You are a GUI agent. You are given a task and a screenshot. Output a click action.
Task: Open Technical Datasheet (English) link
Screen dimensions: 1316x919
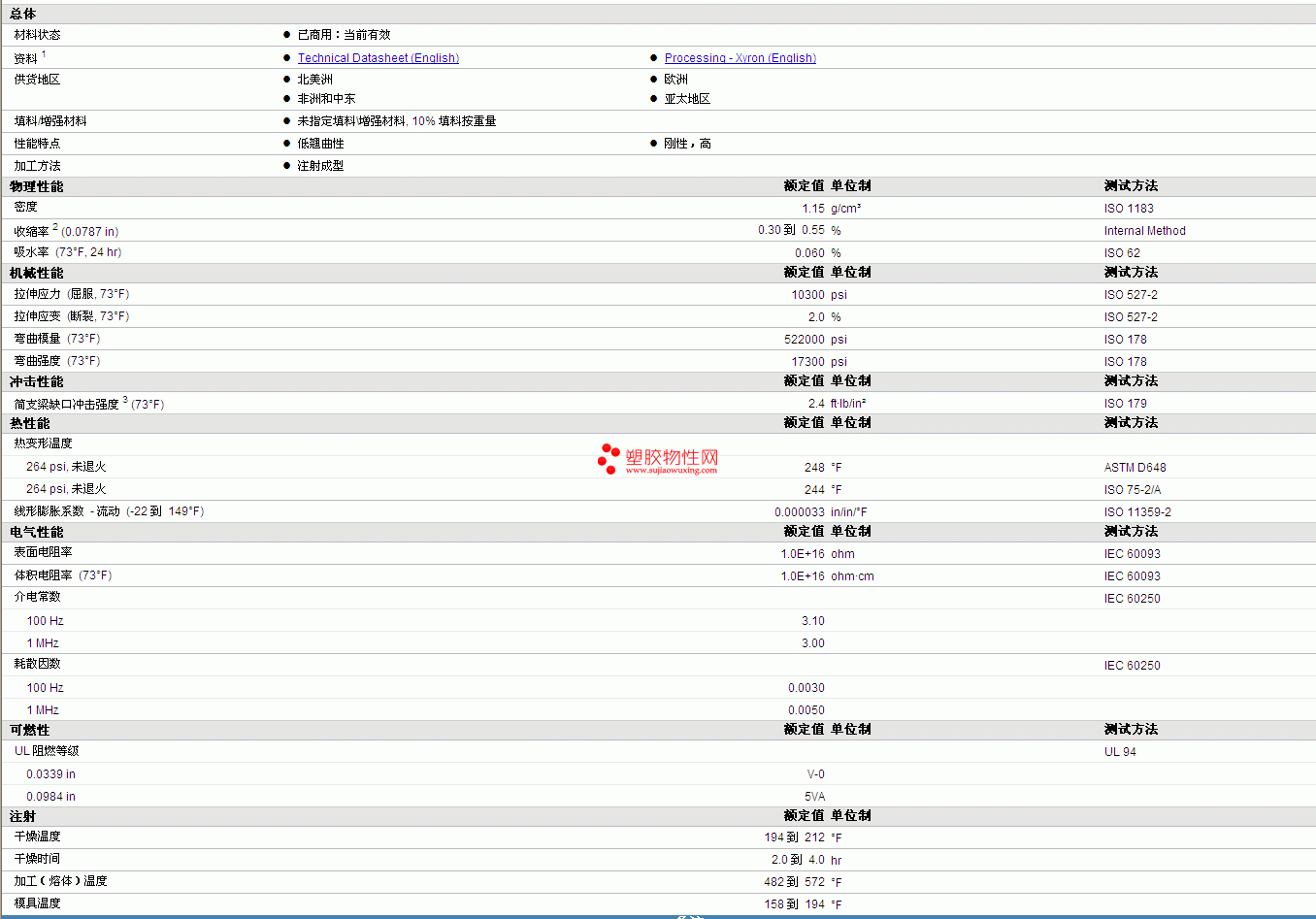[x=378, y=58]
